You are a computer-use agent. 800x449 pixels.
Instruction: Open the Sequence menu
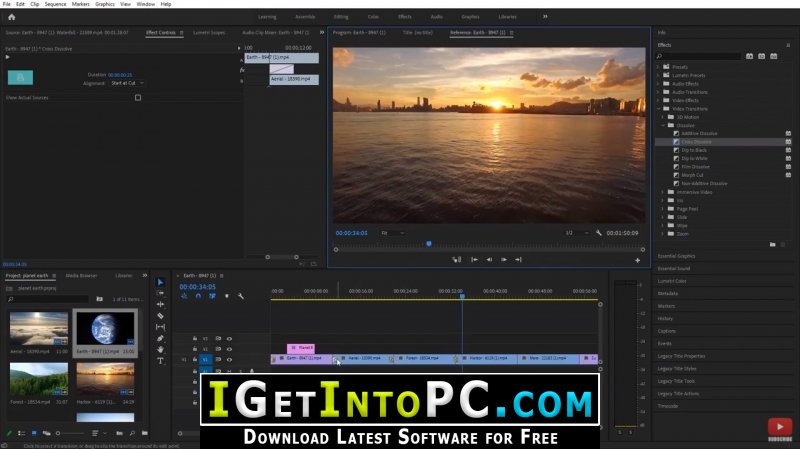point(55,4)
